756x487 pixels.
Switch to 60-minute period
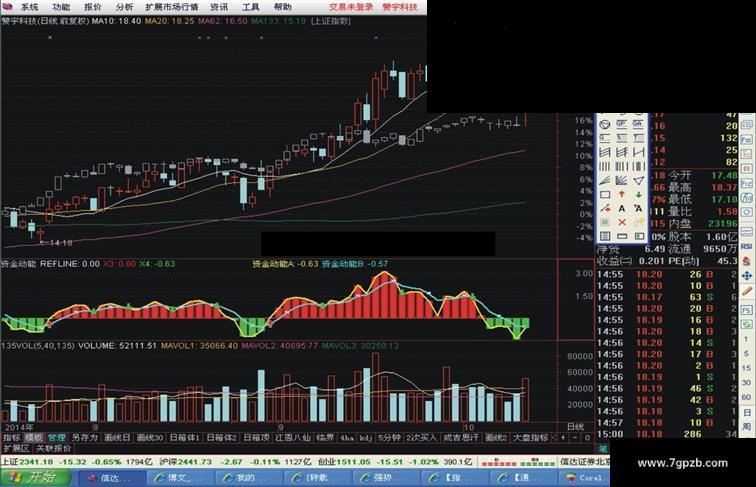(x=746, y=397)
